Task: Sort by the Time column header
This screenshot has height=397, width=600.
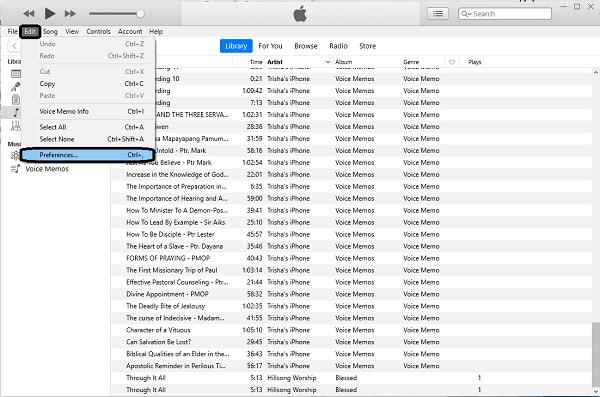Action: click(256, 62)
